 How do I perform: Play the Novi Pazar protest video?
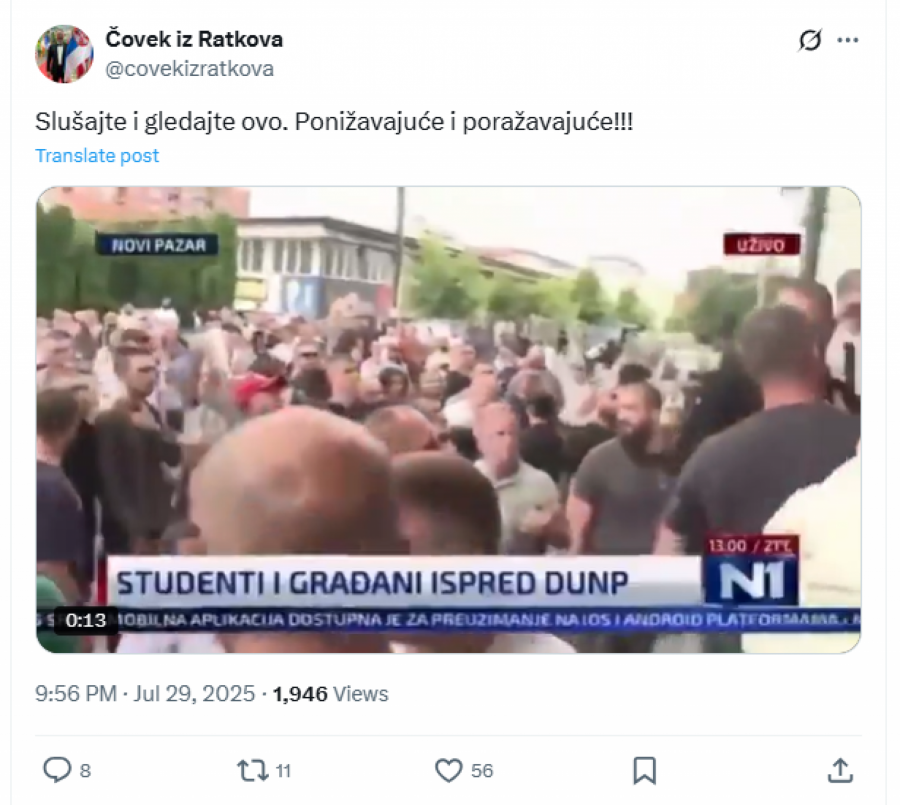click(x=448, y=420)
